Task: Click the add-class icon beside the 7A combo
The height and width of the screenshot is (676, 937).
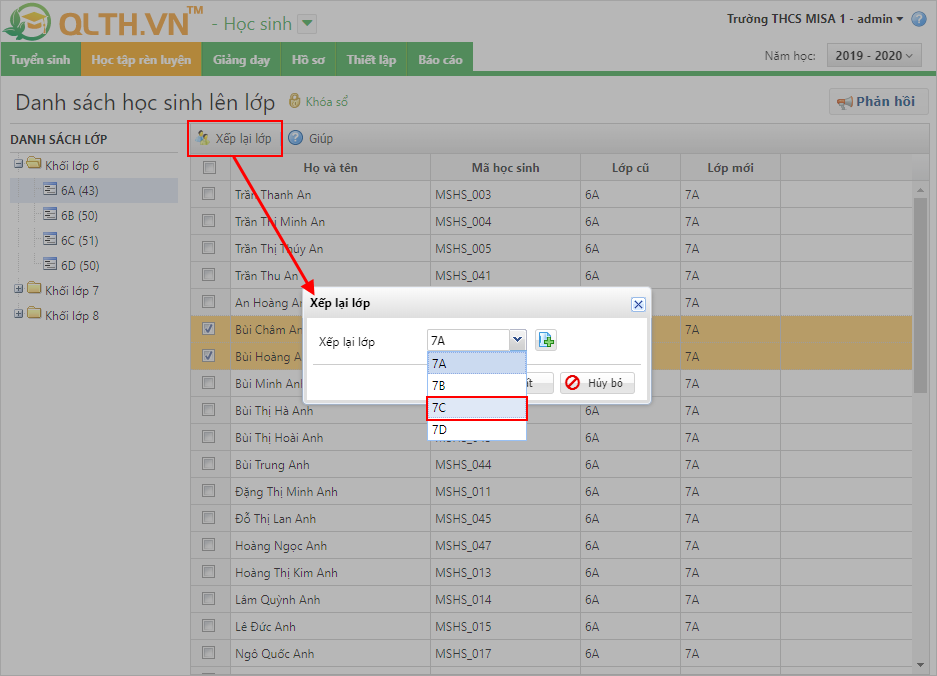Action: pyautogui.click(x=546, y=340)
